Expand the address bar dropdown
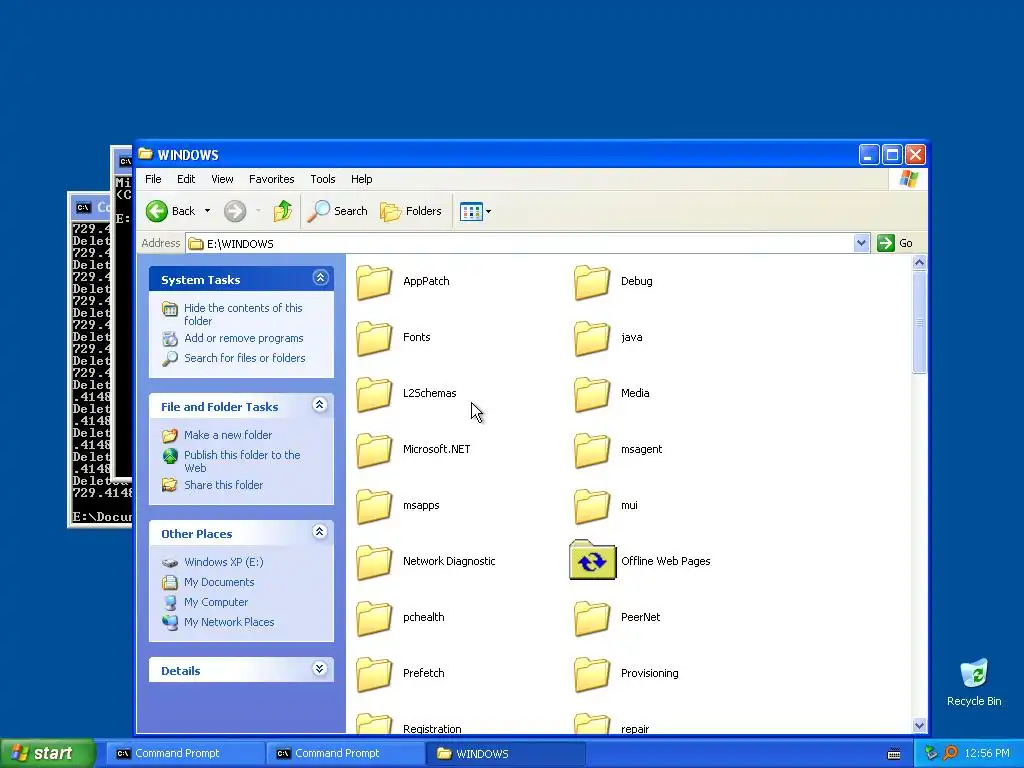Image resolution: width=1024 pixels, height=768 pixels. (861, 243)
